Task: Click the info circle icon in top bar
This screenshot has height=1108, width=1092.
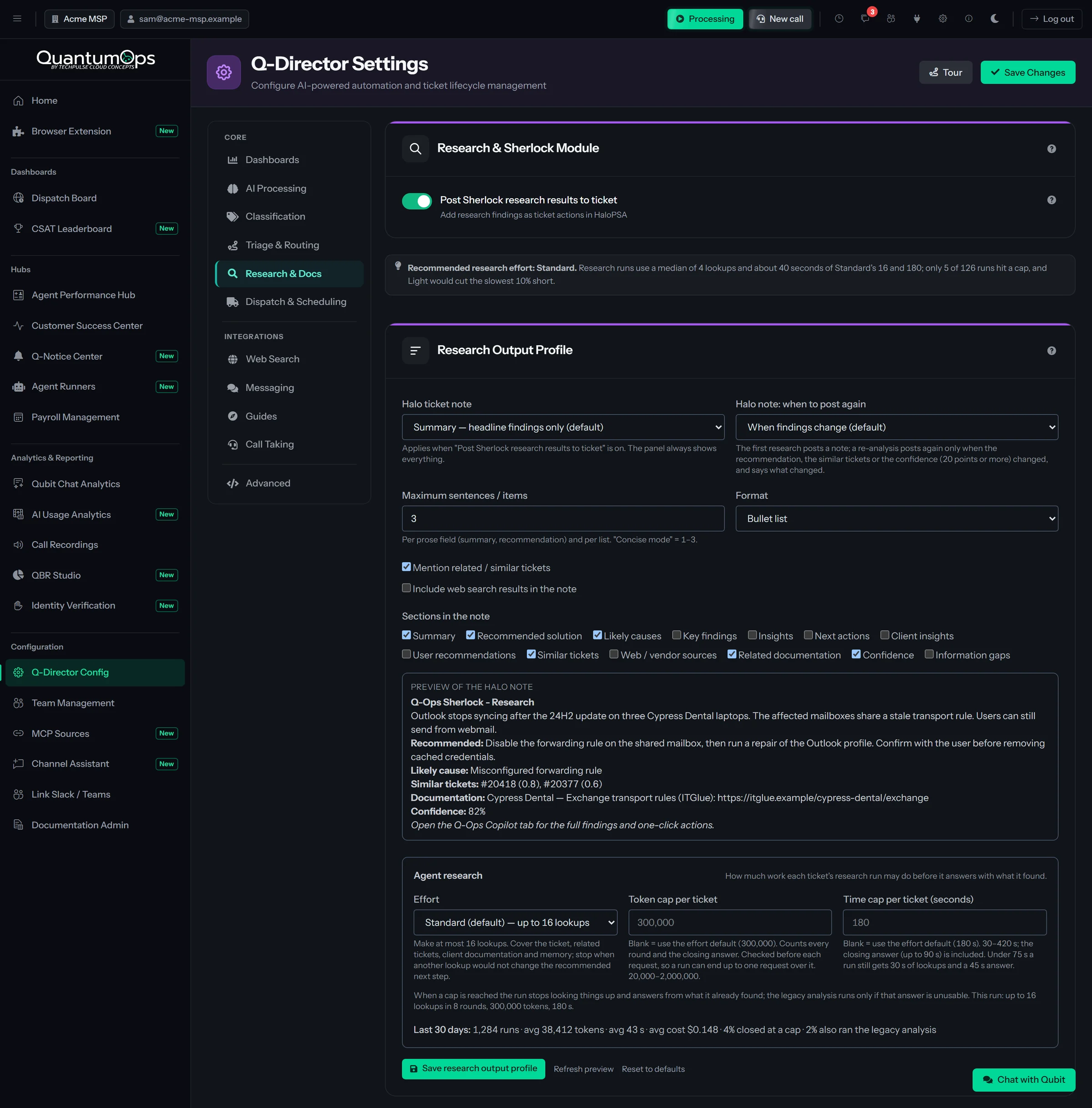Action: [x=969, y=19]
